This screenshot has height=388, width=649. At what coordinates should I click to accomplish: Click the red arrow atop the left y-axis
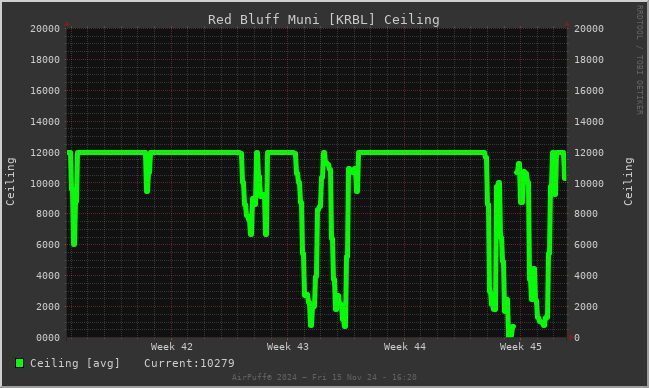(x=67, y=24)
